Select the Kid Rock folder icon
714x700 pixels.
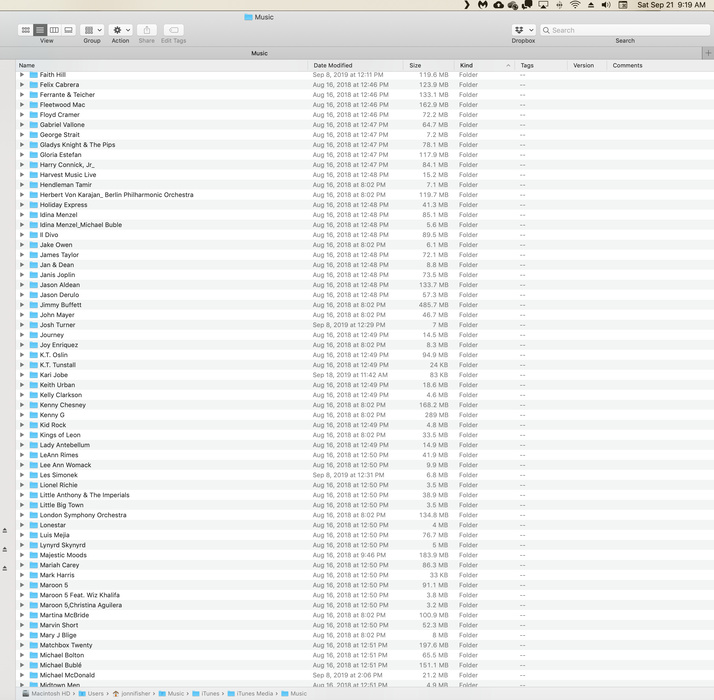click(x=33, y=425)
